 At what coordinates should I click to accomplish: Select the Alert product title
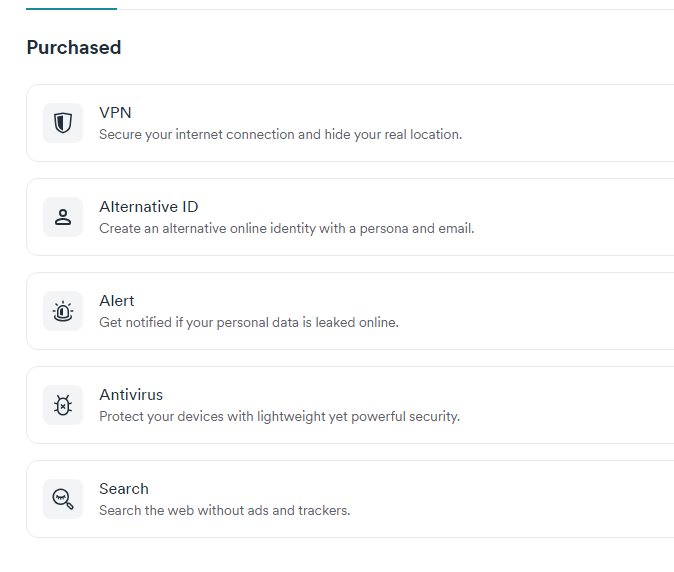[116, 301]
